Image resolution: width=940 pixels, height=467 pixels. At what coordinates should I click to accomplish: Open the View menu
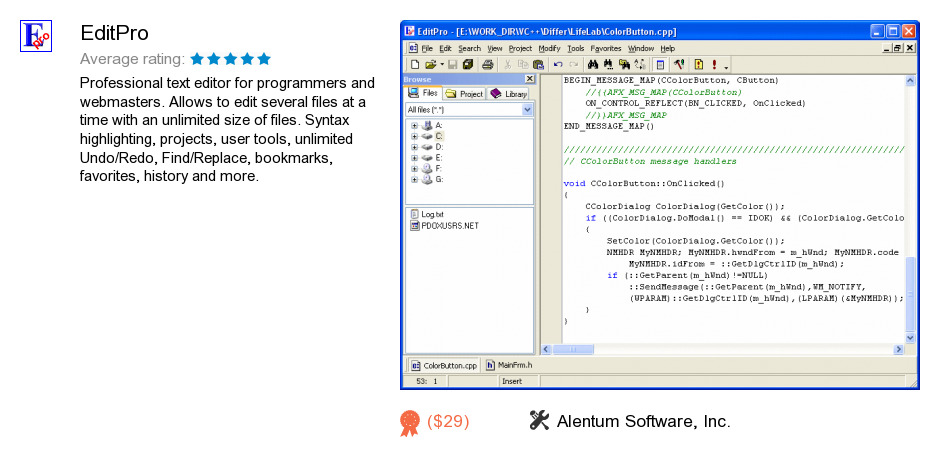coord(495,49)
